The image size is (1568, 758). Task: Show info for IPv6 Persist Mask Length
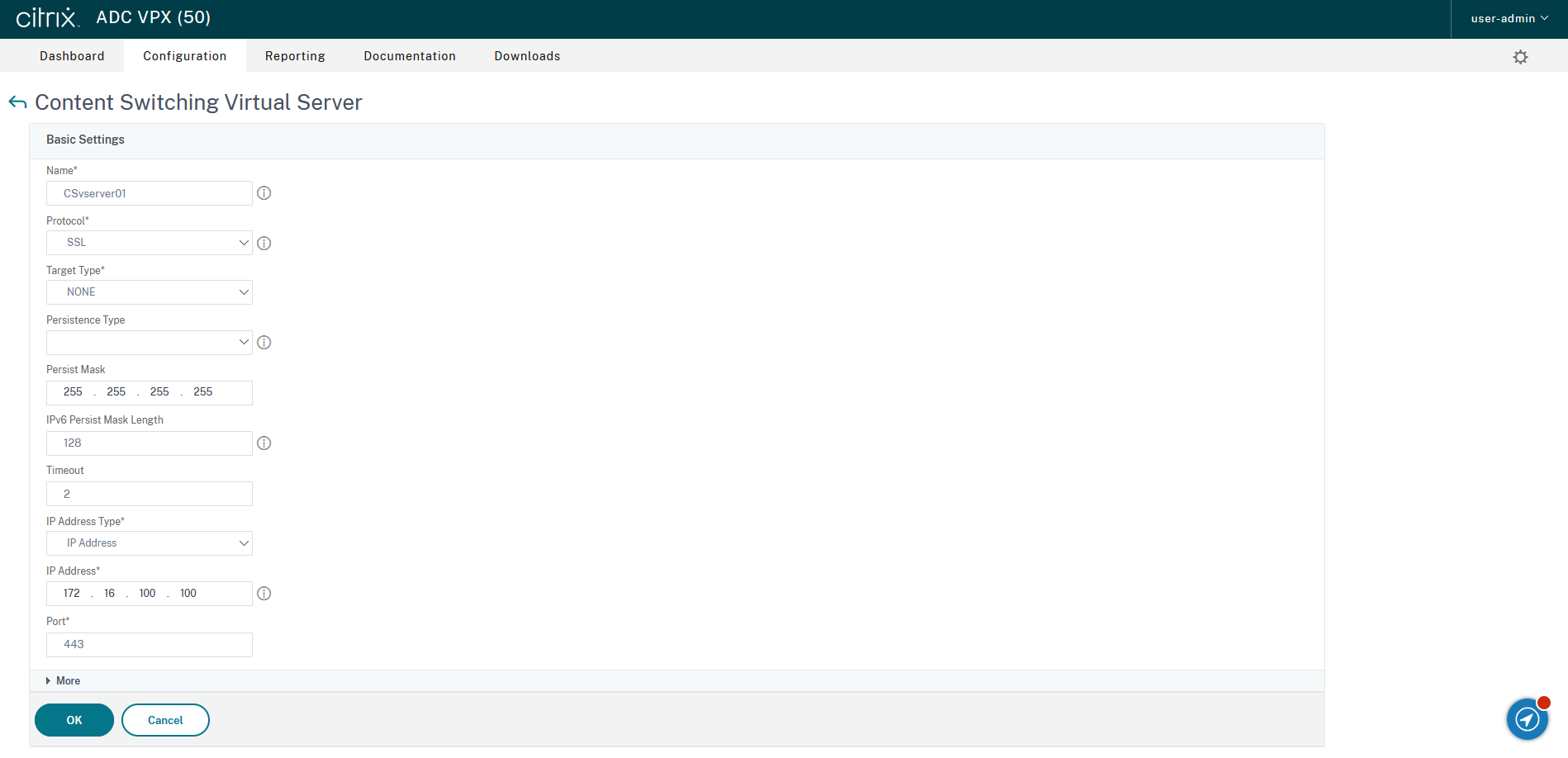pos(264,443)
